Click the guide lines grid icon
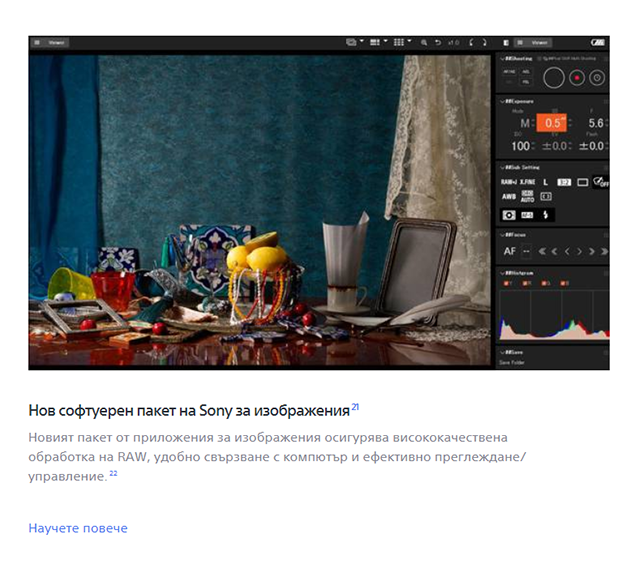The width and height of the screenshot is (629, 564). [399, 42]
